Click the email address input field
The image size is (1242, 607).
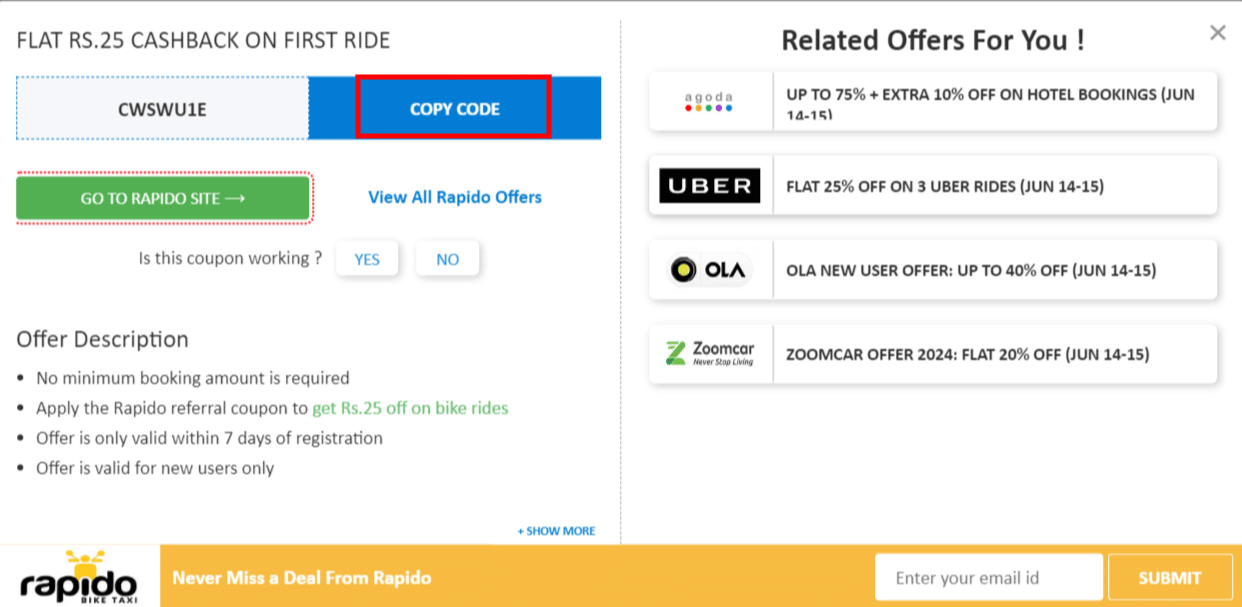click(x=988, y=576)
